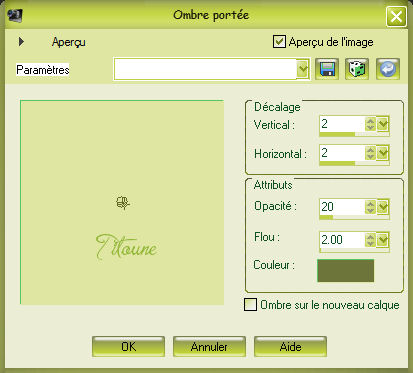Click inside the Opacité value field
Screen dimensions: 413x373
point(342,207)
